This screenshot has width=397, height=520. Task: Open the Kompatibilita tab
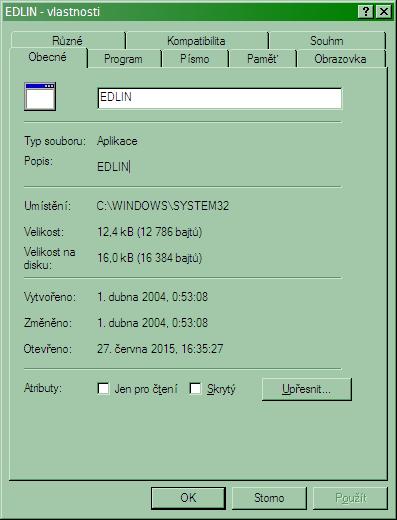tap(197, 41)
